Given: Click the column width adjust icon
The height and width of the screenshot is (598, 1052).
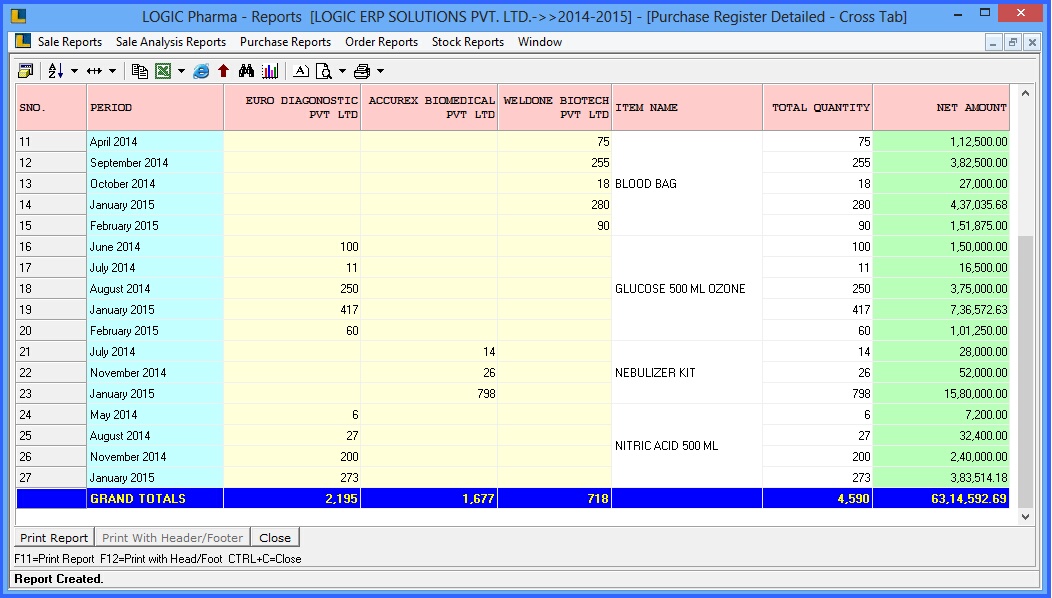Looking at the screenshot, I should (x=95, y=70).
